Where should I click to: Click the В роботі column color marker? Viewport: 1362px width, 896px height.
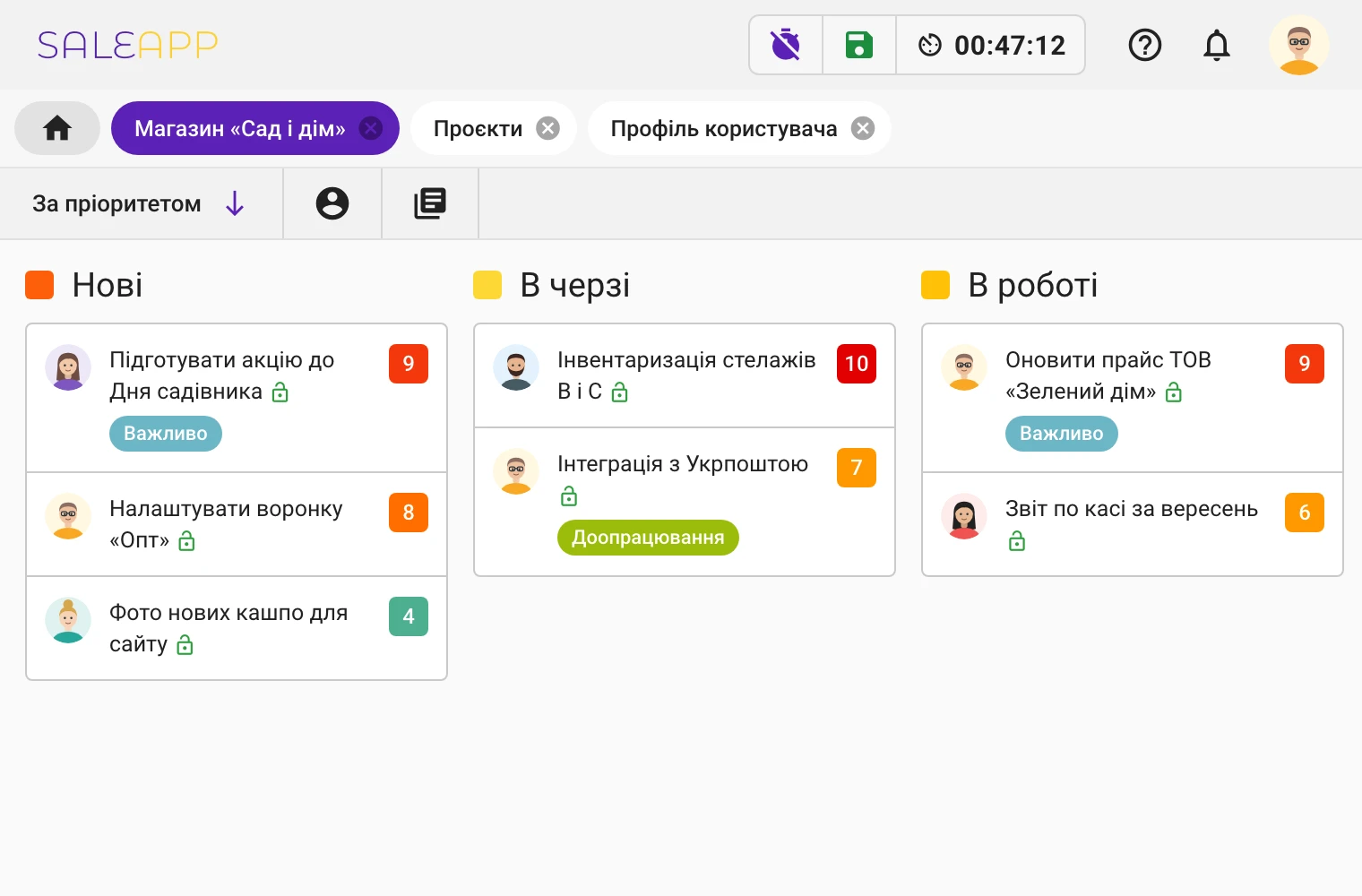(x=935, y=285)
